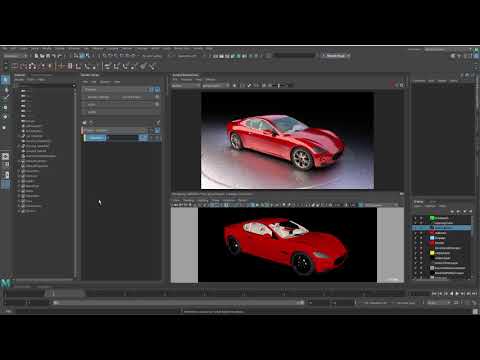The width and height of the screenshot is (480, 360).
Task: Select the arrow Select tool in toolbox
Action: click(5, 79)
